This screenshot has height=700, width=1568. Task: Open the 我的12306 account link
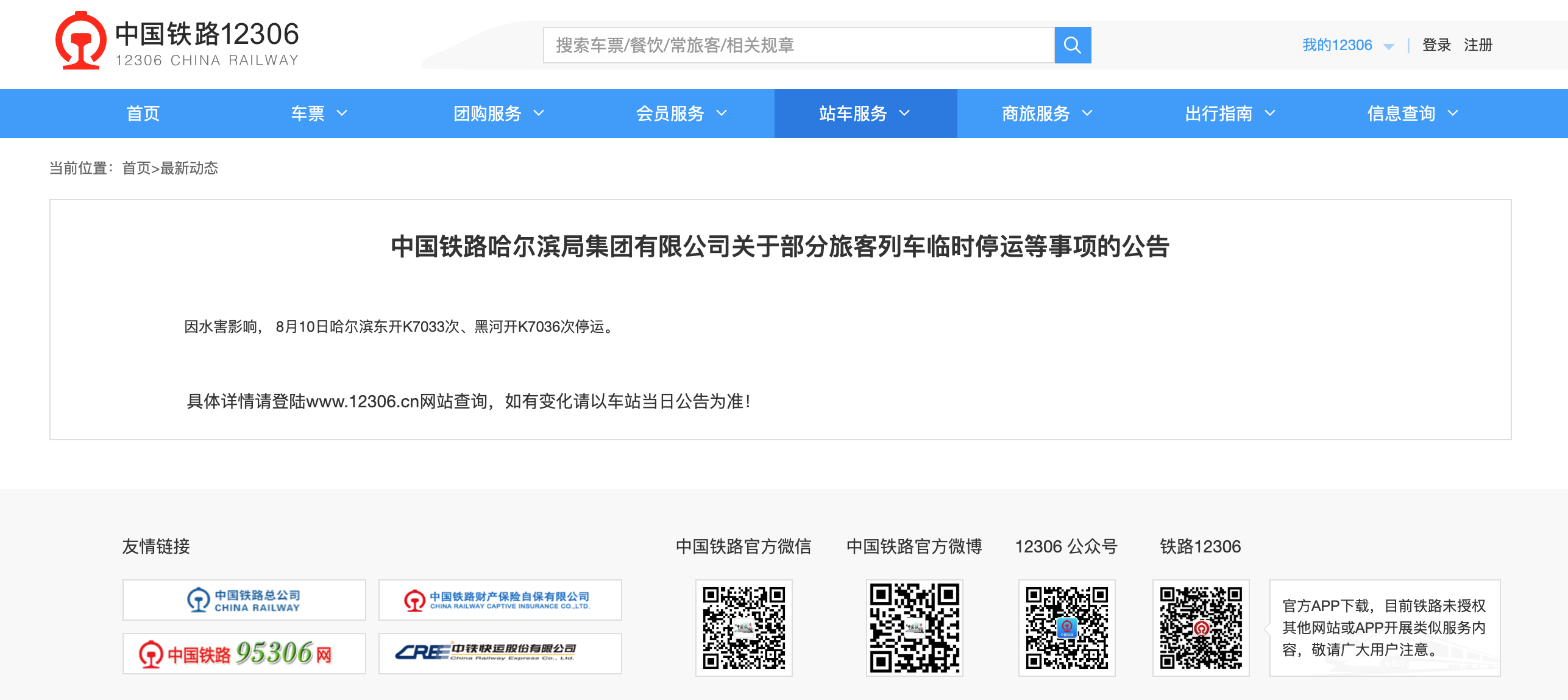click(1337, 45)
